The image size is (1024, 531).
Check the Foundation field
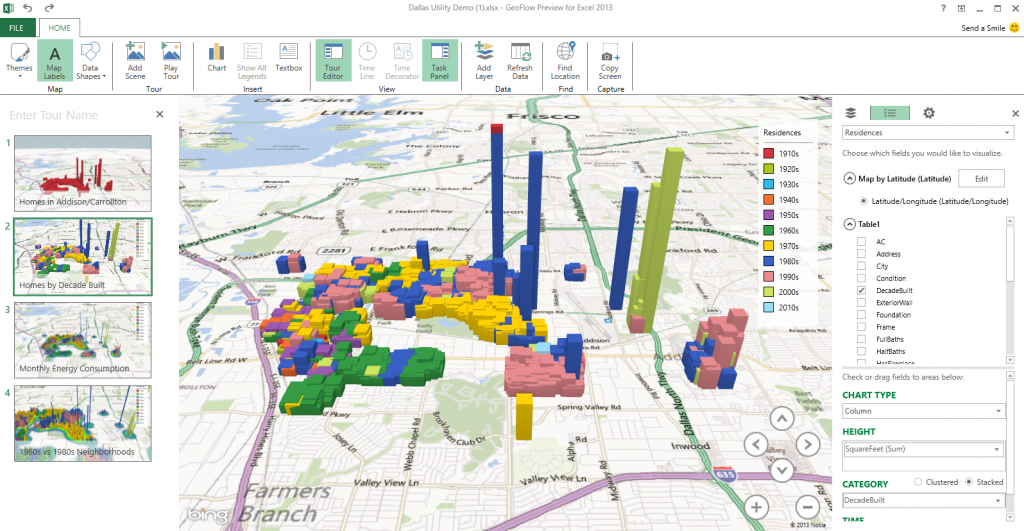pos(861,315)
